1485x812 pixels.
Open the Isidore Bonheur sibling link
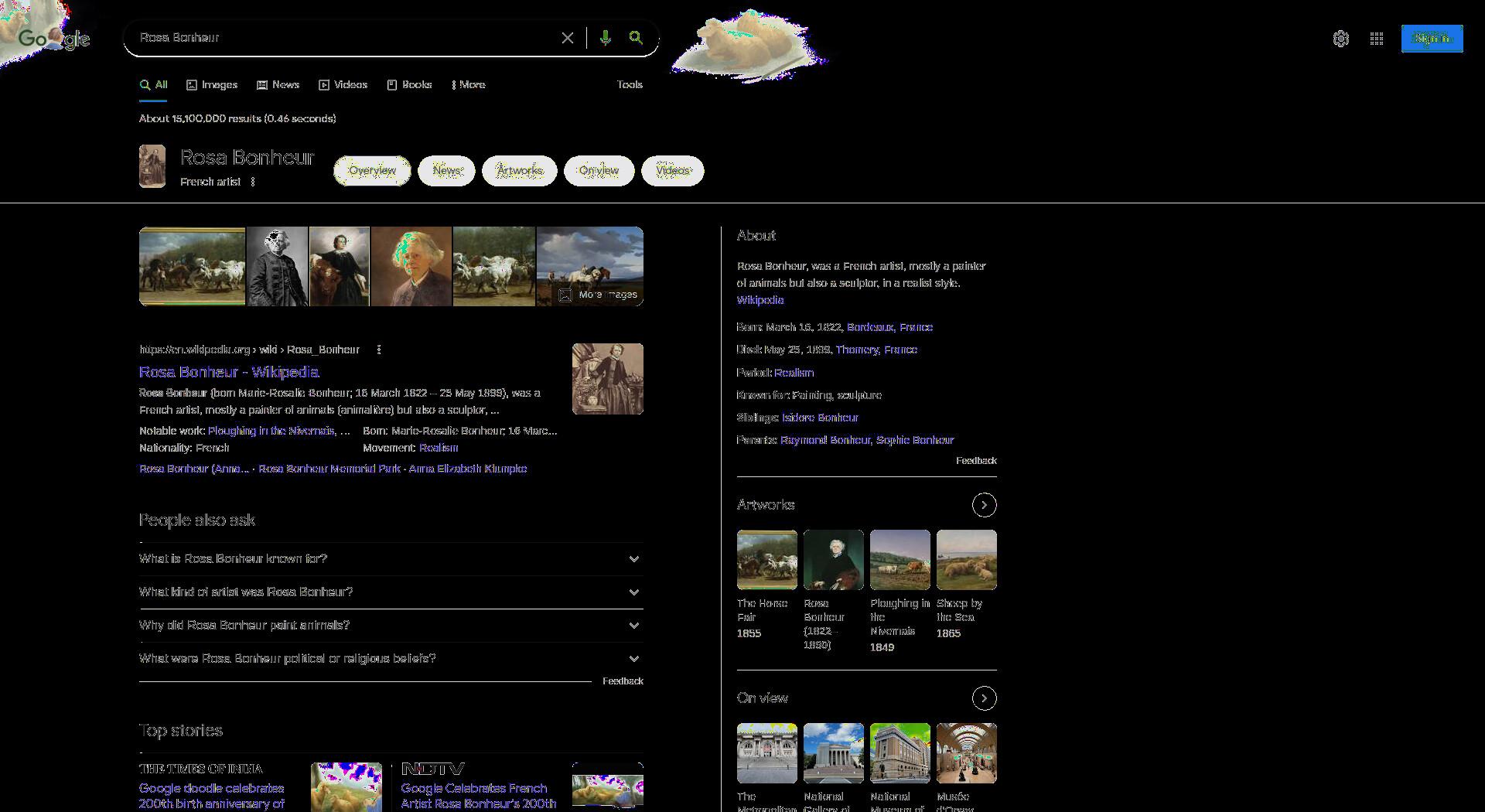click(820, 418)
